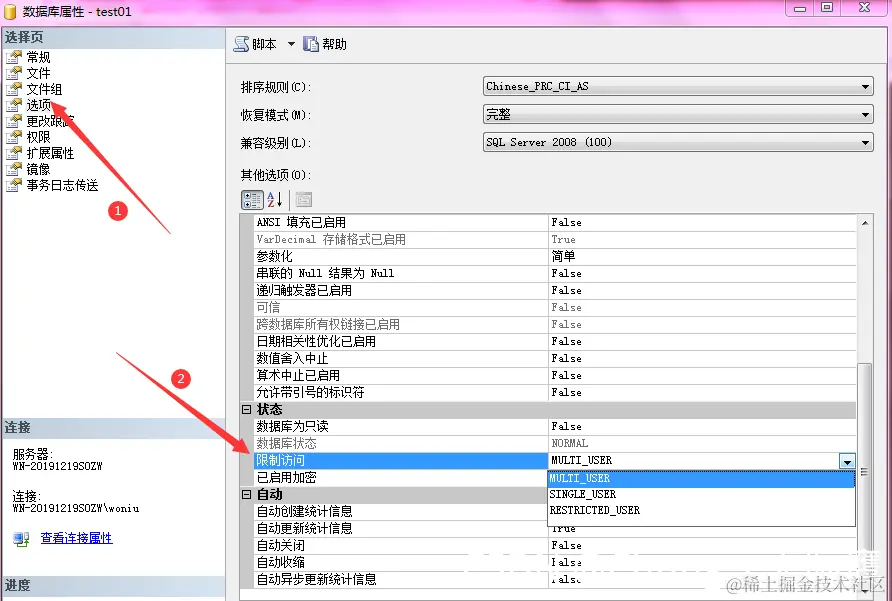The height and width of the screenshot is (601, 892).
Task: Select the 日期相关性优化已启用 row
Action: point(555,341)
